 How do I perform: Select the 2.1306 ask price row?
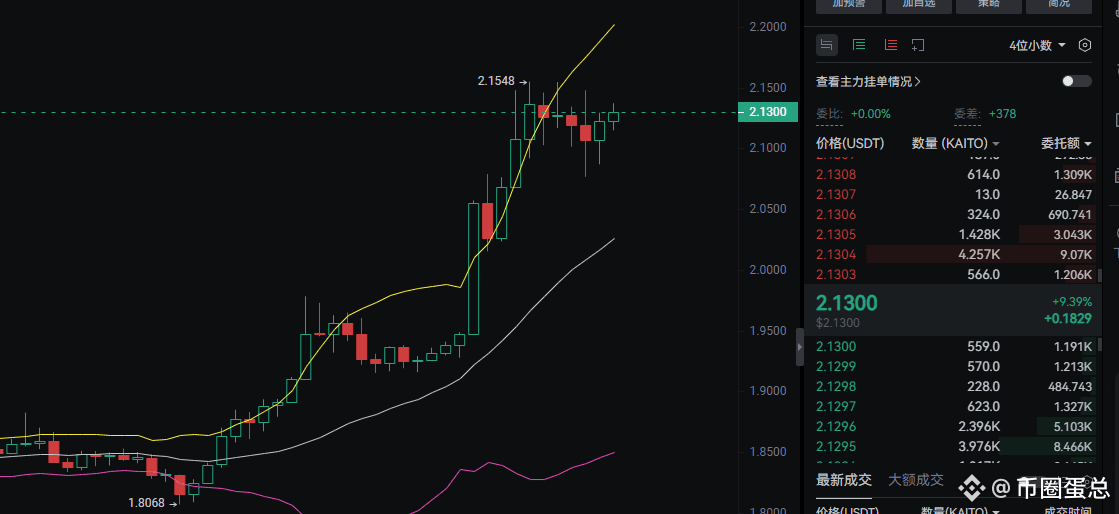[x=953, y=214]
